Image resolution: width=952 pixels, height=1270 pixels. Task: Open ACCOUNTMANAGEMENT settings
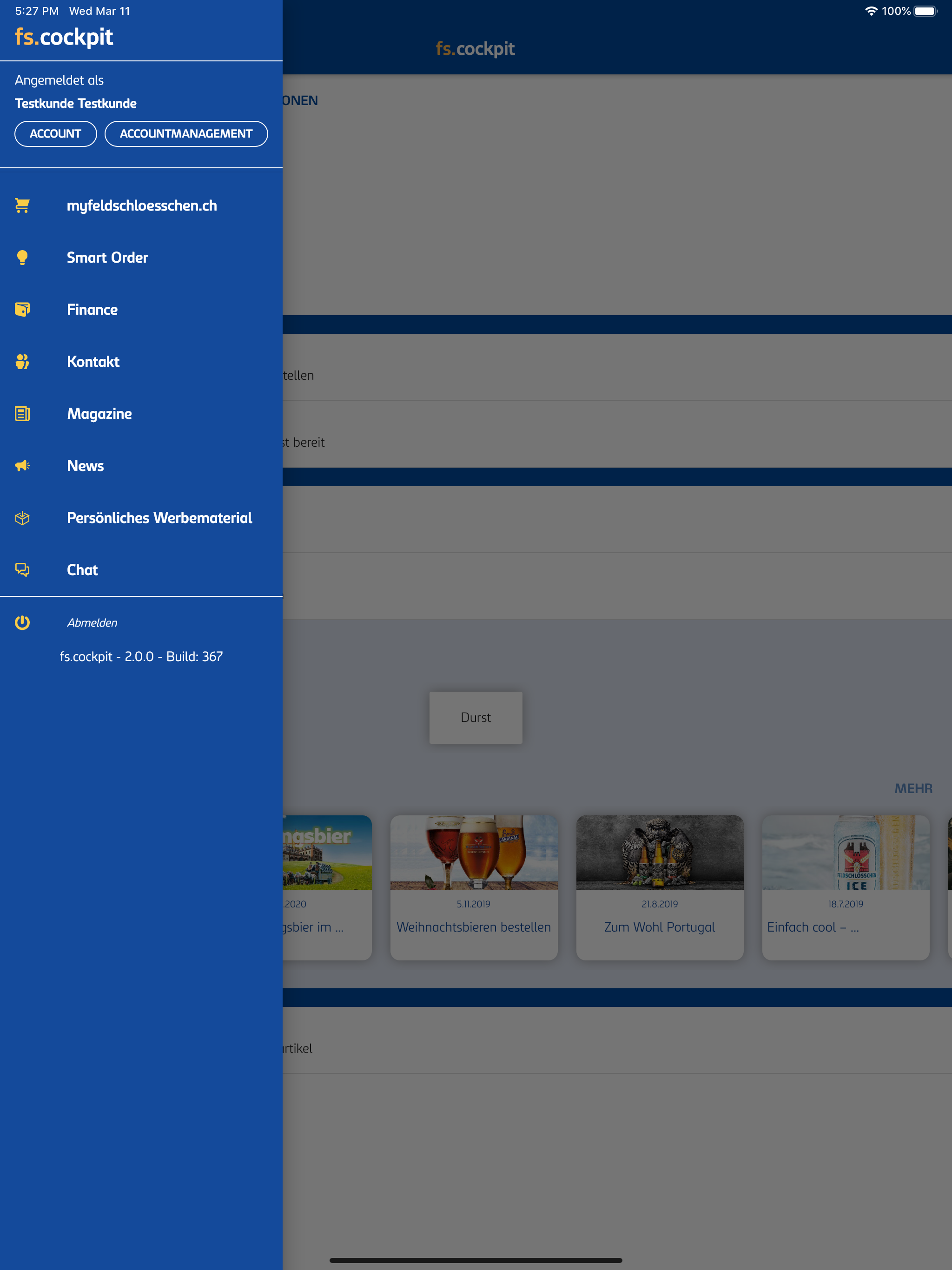(186, 134)
